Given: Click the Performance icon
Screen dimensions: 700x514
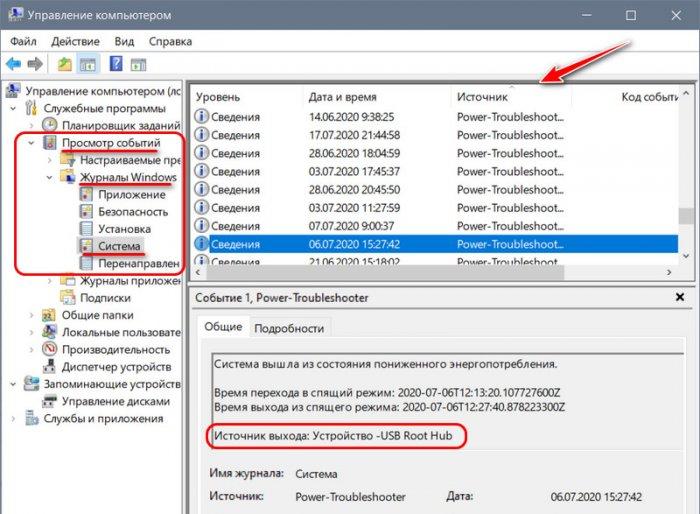Looking at the screenshot, I should (x=49, y=349).
